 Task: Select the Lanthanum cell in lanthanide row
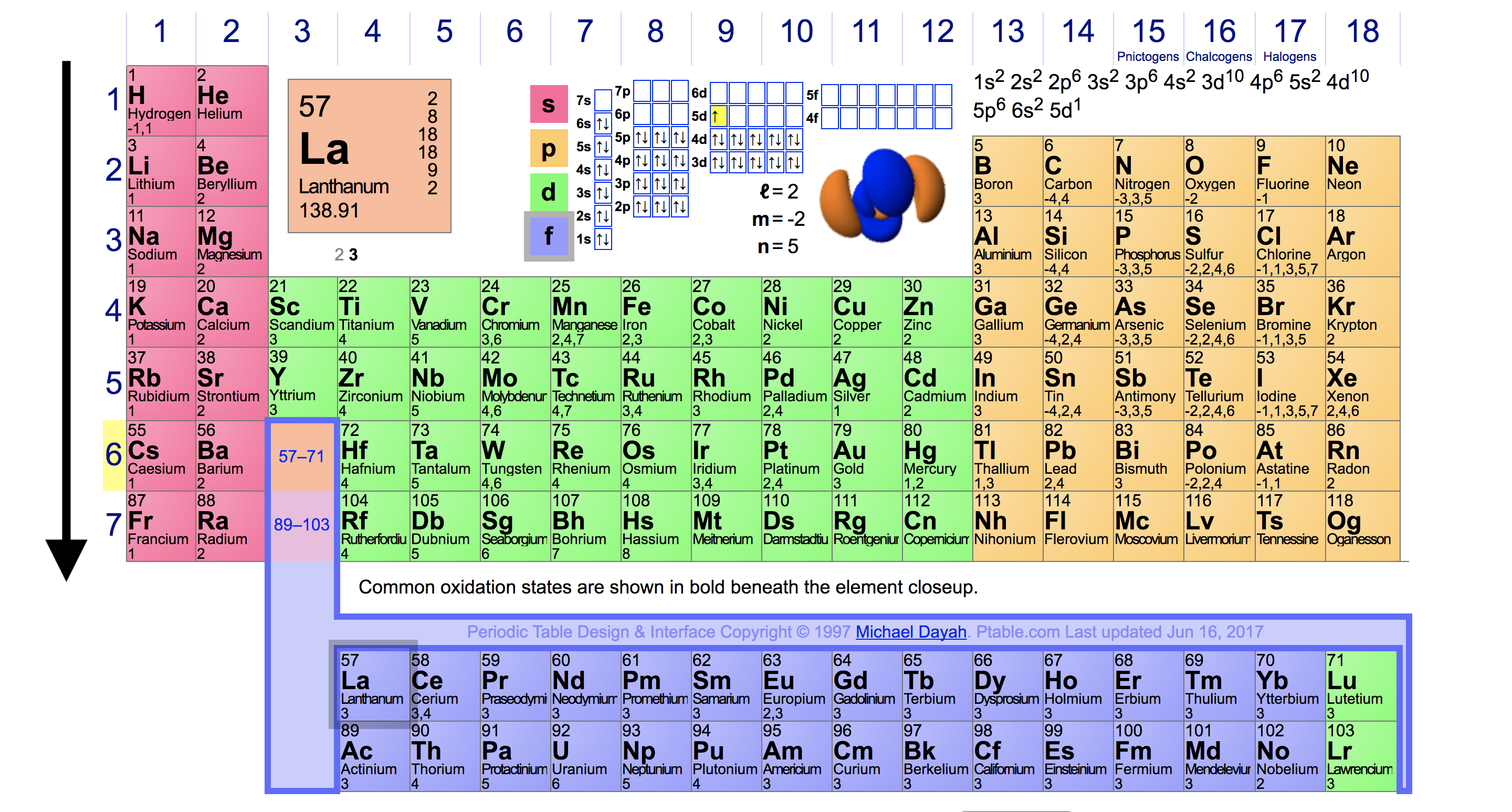click(374, 686)
